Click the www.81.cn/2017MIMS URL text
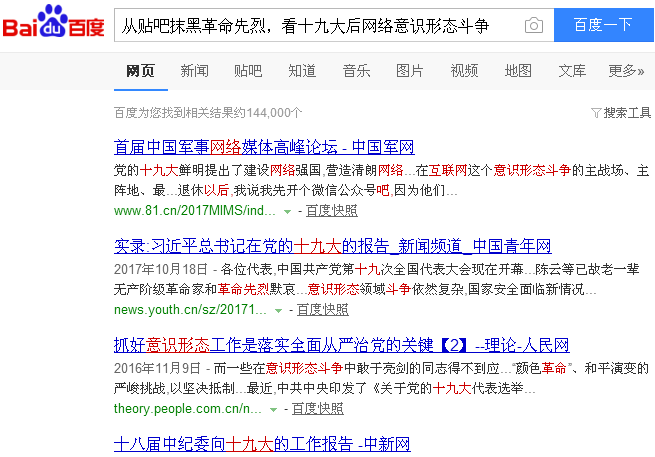 click(195, 211)
